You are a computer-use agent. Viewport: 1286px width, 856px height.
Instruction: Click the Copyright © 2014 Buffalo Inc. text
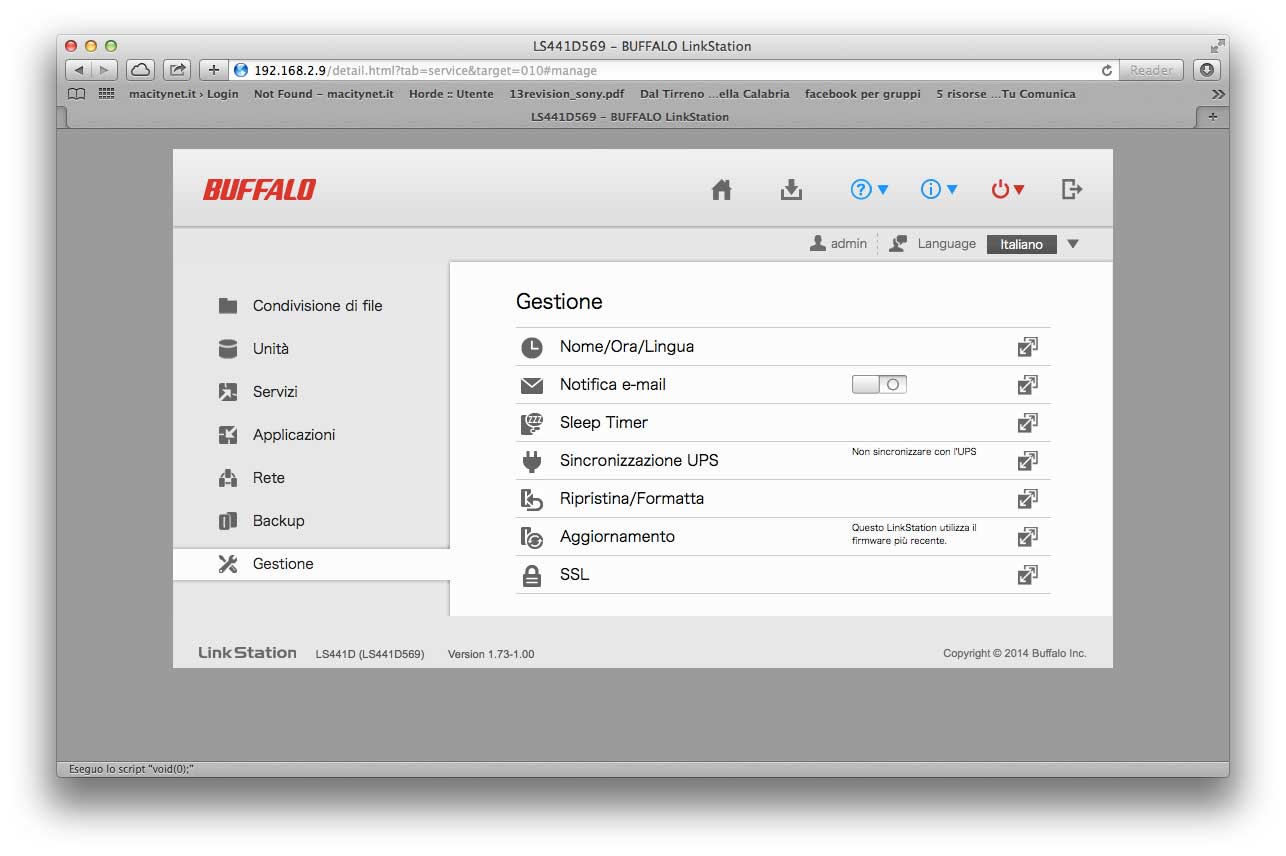[x=1014, y=654]
